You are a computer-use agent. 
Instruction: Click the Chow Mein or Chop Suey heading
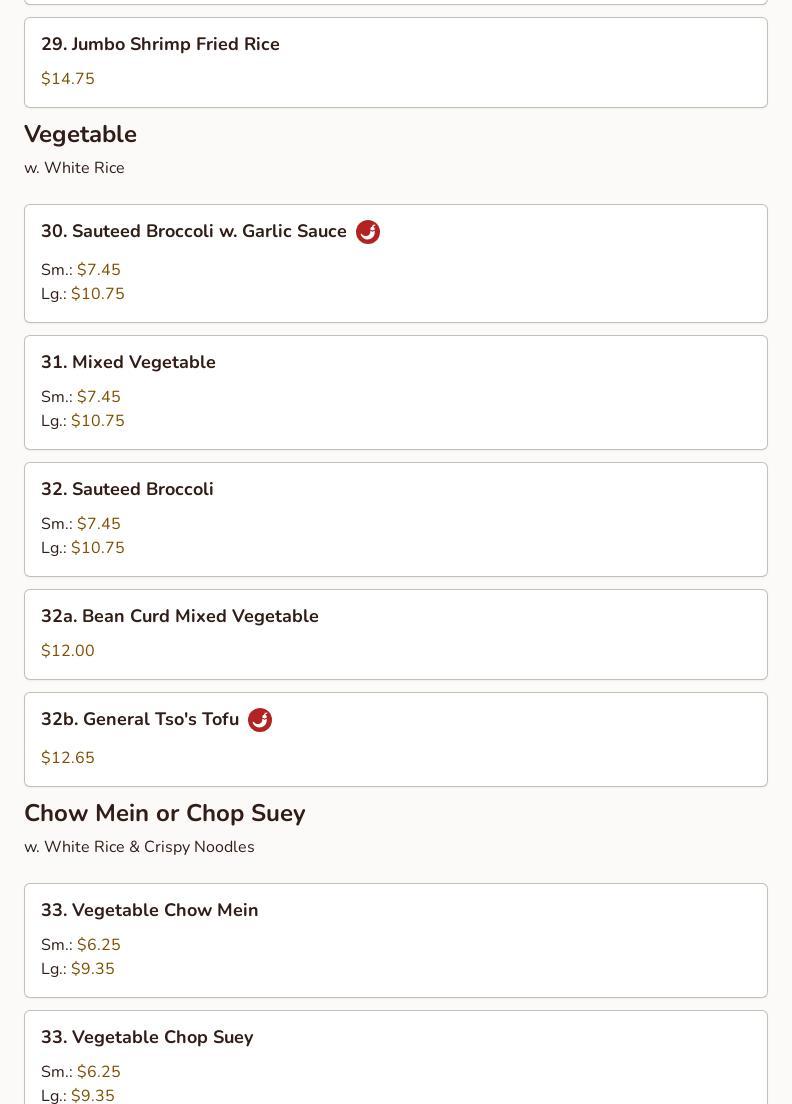click(165, 813)
